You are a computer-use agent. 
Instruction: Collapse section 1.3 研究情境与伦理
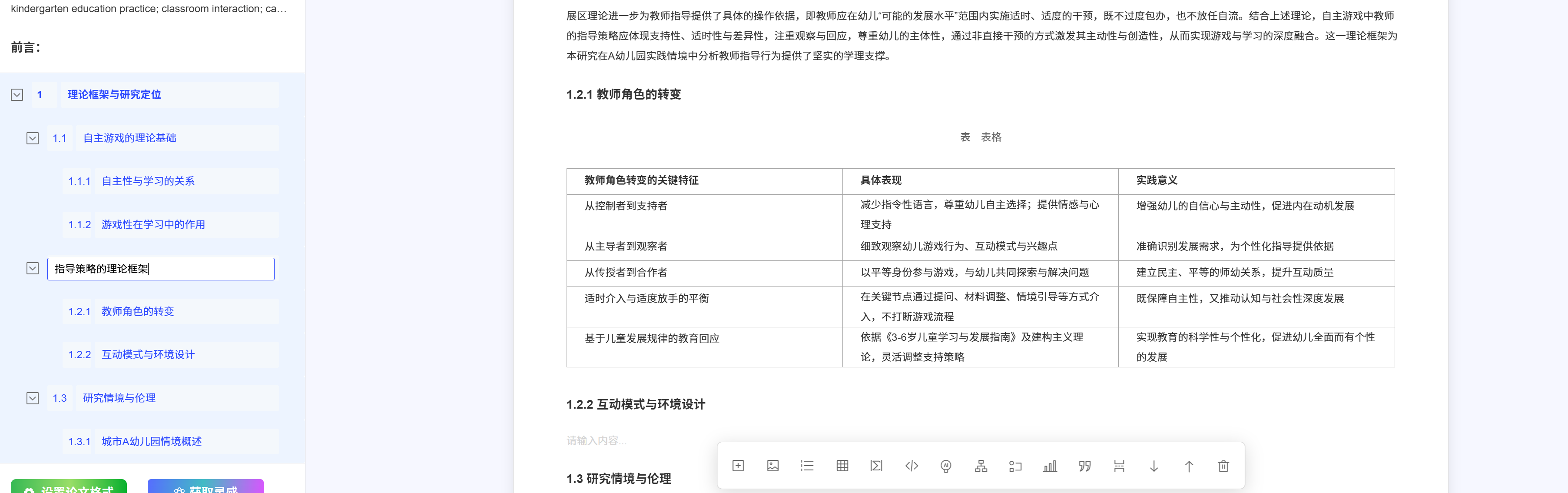click(x=33, y=399)
